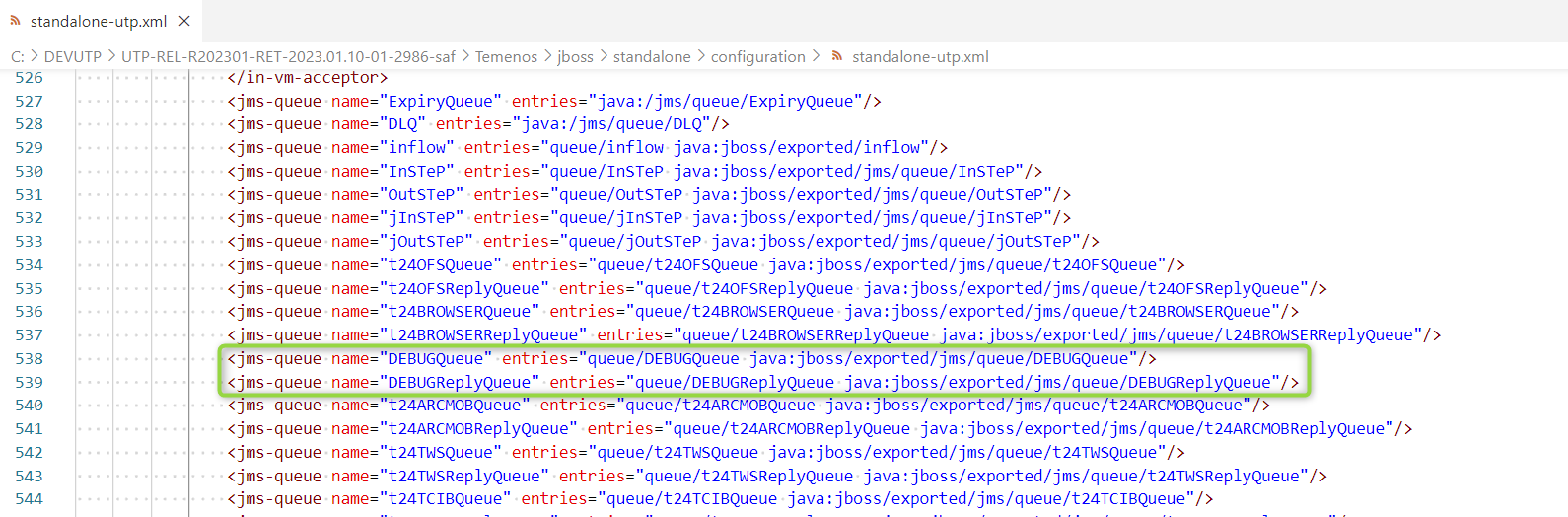The height and width of the screenshot is (517, 1568).
Task: Close the standalone-utp.xml tab
Action: tap(184, 21)
